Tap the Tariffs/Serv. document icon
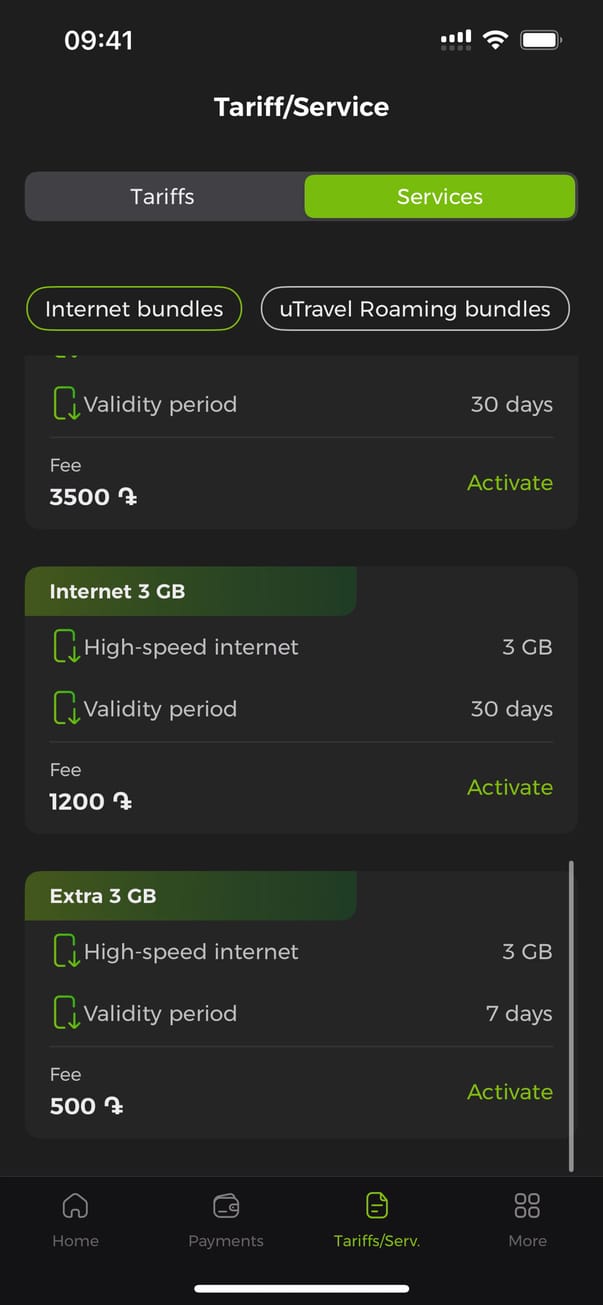The width and height of the screenshot is (603, 1305). tap(377, 1205)
